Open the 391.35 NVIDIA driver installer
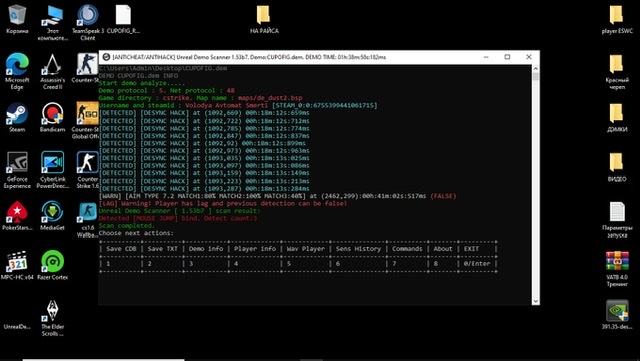Viewport: 640px width, 361px height. 617,315
